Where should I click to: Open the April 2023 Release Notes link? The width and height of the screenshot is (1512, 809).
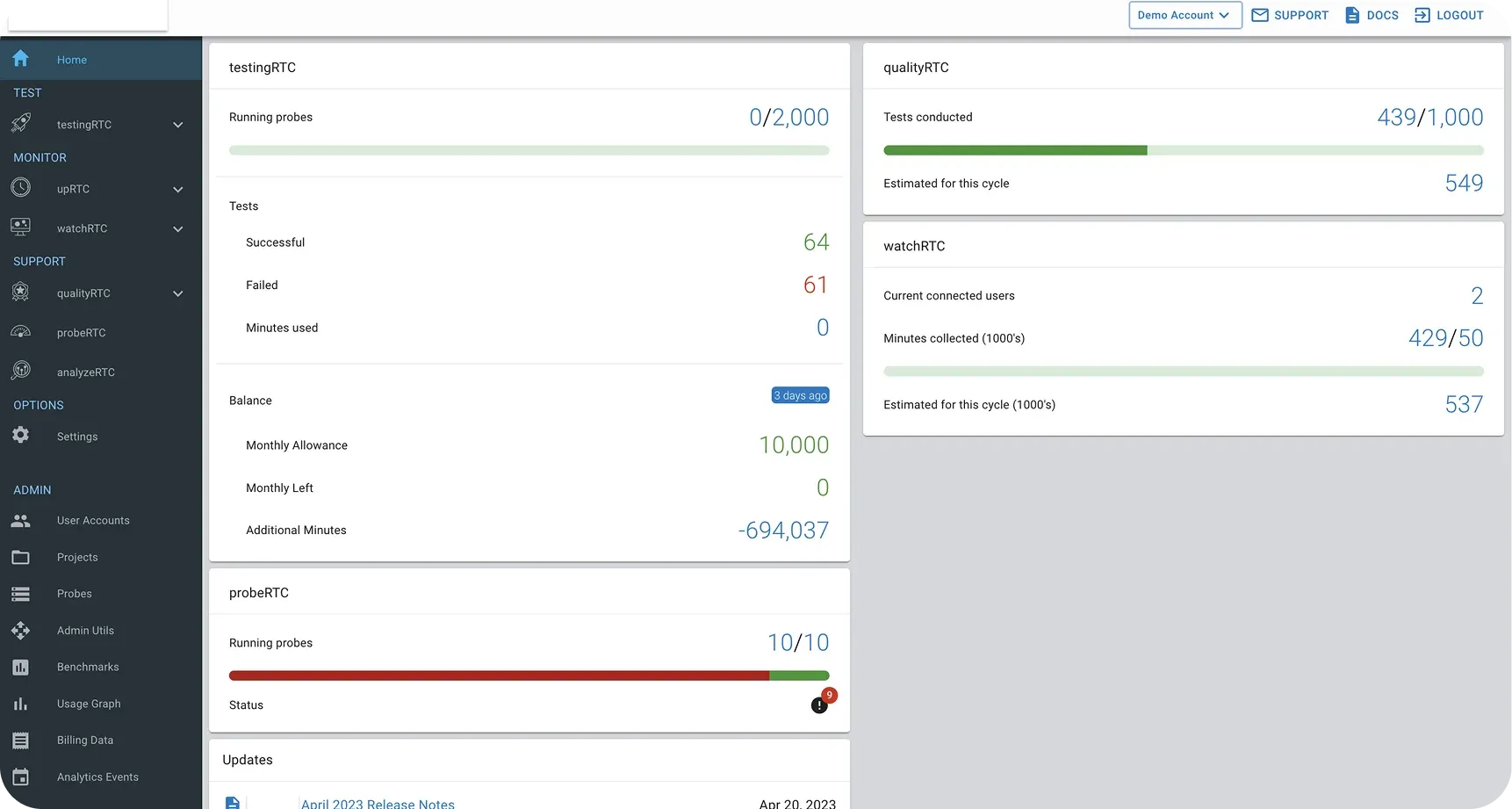tap(378, 803)
